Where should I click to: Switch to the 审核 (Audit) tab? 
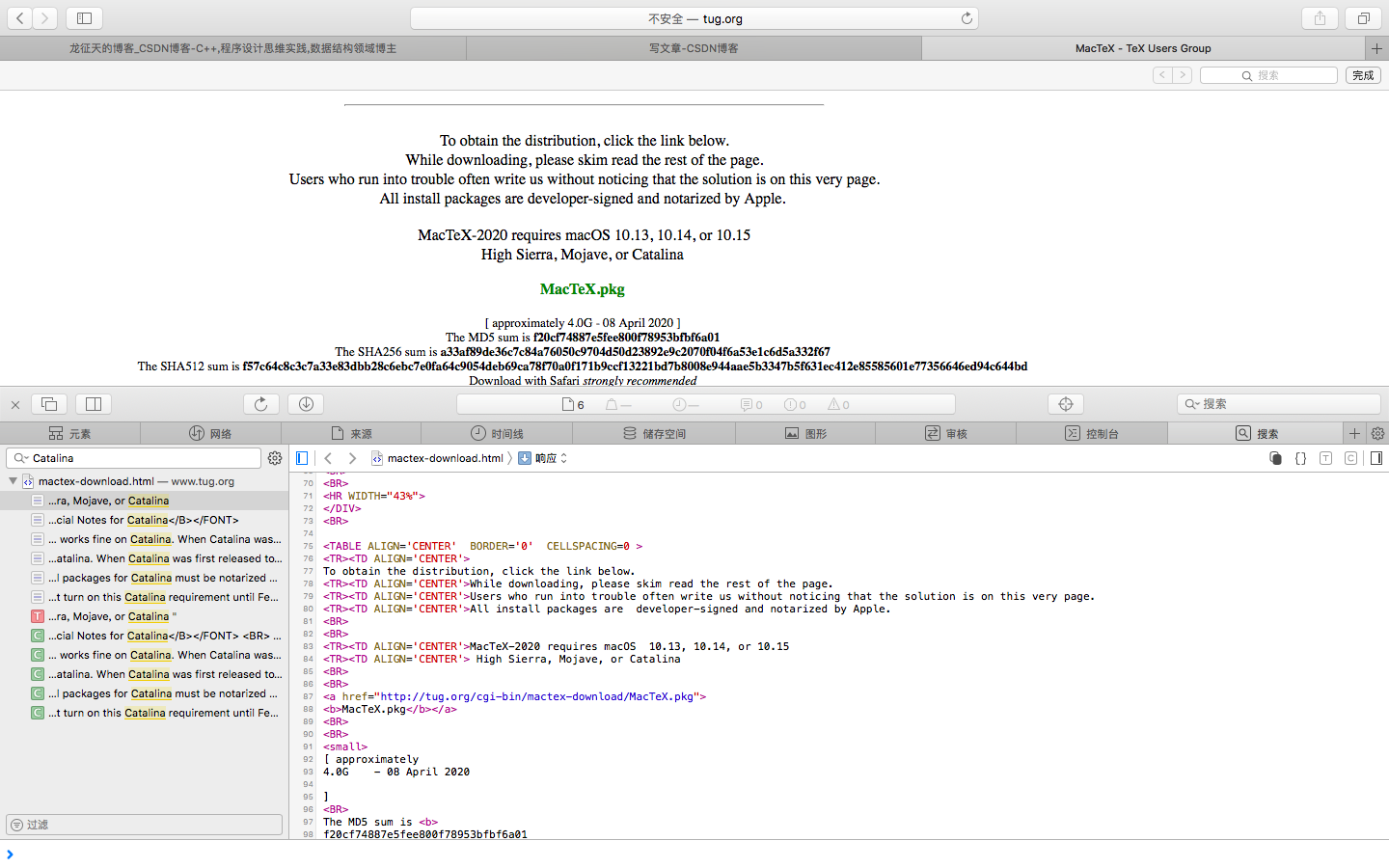(x=945, y=434)
